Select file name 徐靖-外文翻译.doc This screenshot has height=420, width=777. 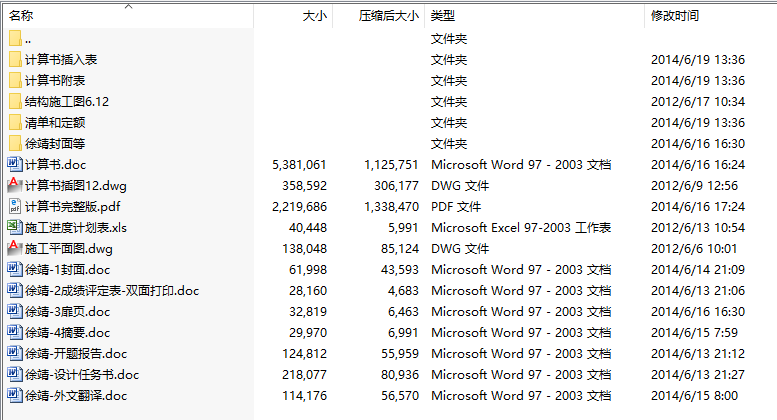[76, 396]
